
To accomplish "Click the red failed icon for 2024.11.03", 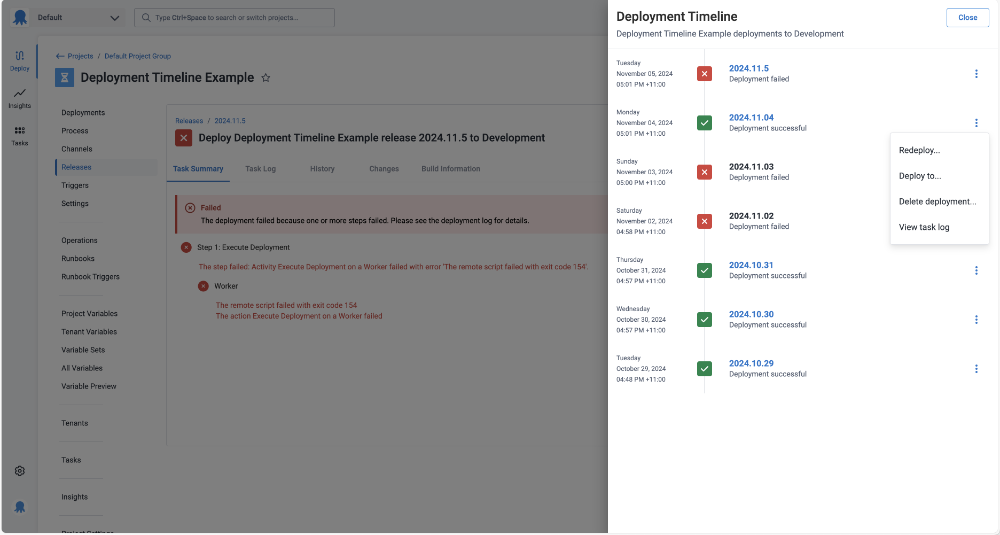I will tap(704, 172).
